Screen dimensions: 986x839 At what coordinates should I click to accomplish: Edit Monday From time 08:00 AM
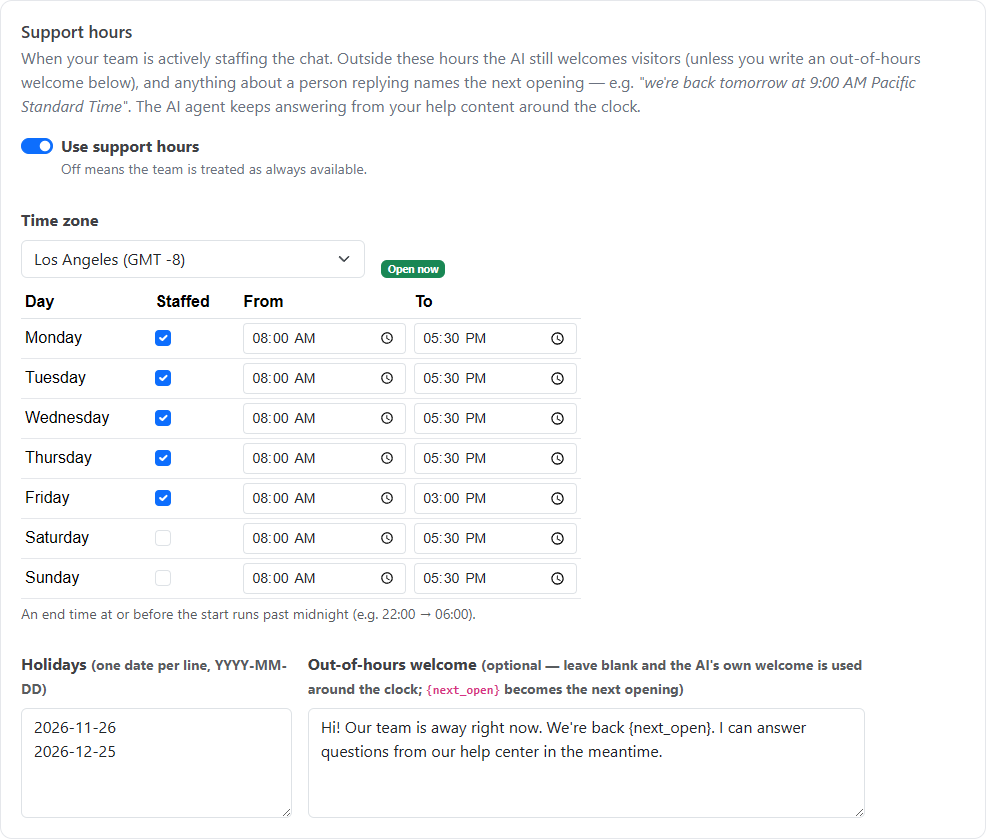pos(324,338)
